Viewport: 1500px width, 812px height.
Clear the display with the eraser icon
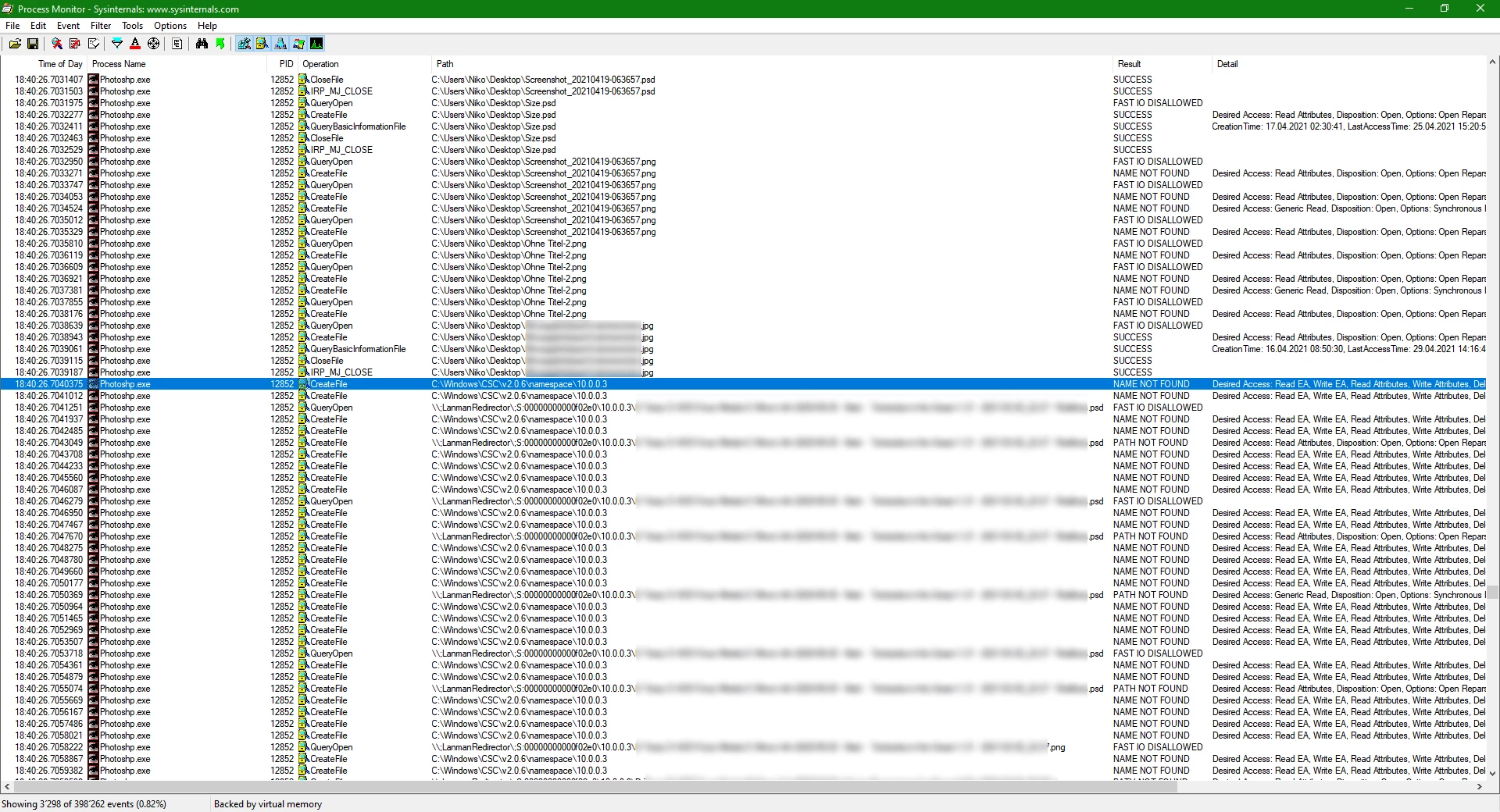94,44
